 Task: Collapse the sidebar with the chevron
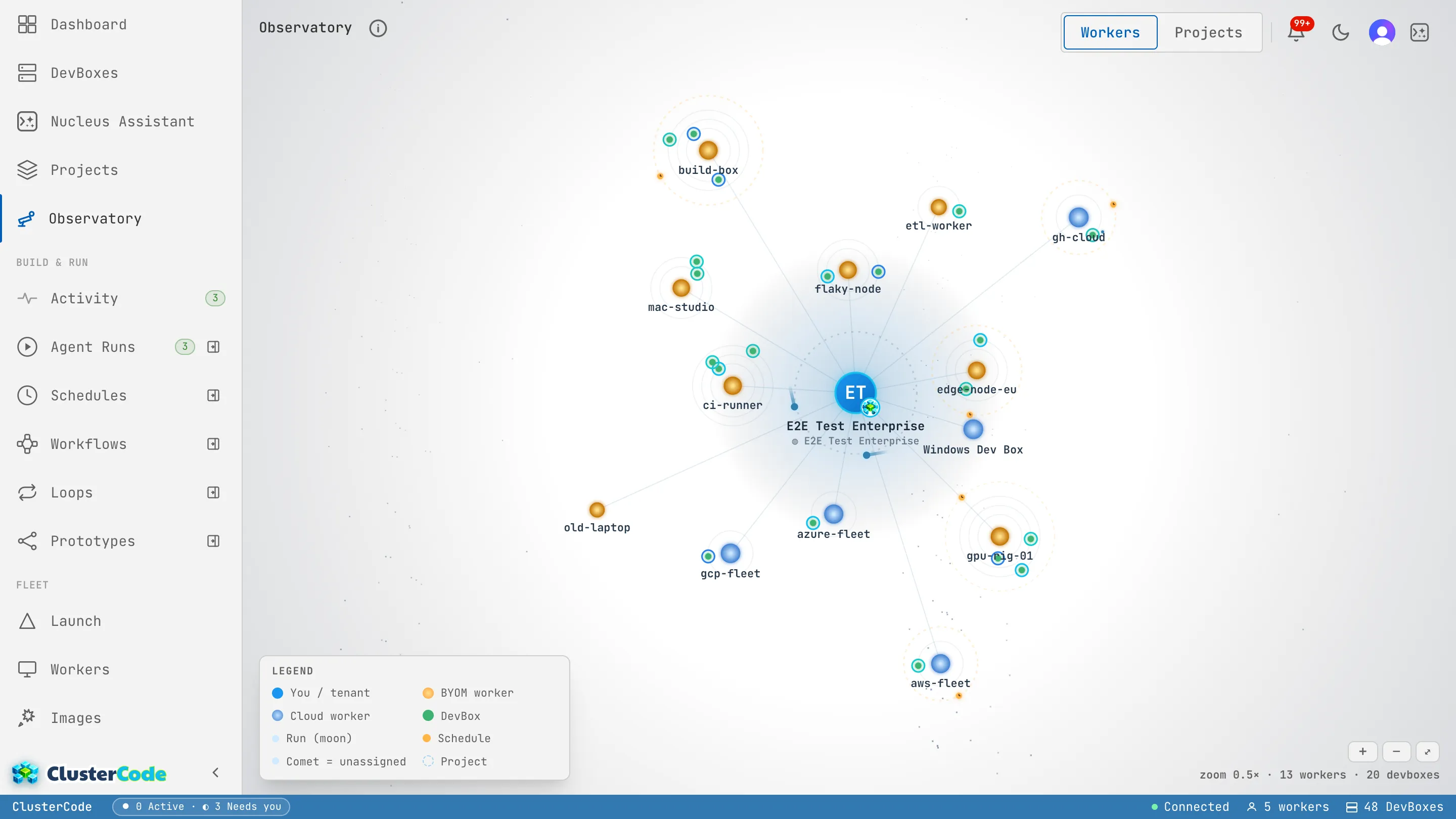click(x=215, y=772)
